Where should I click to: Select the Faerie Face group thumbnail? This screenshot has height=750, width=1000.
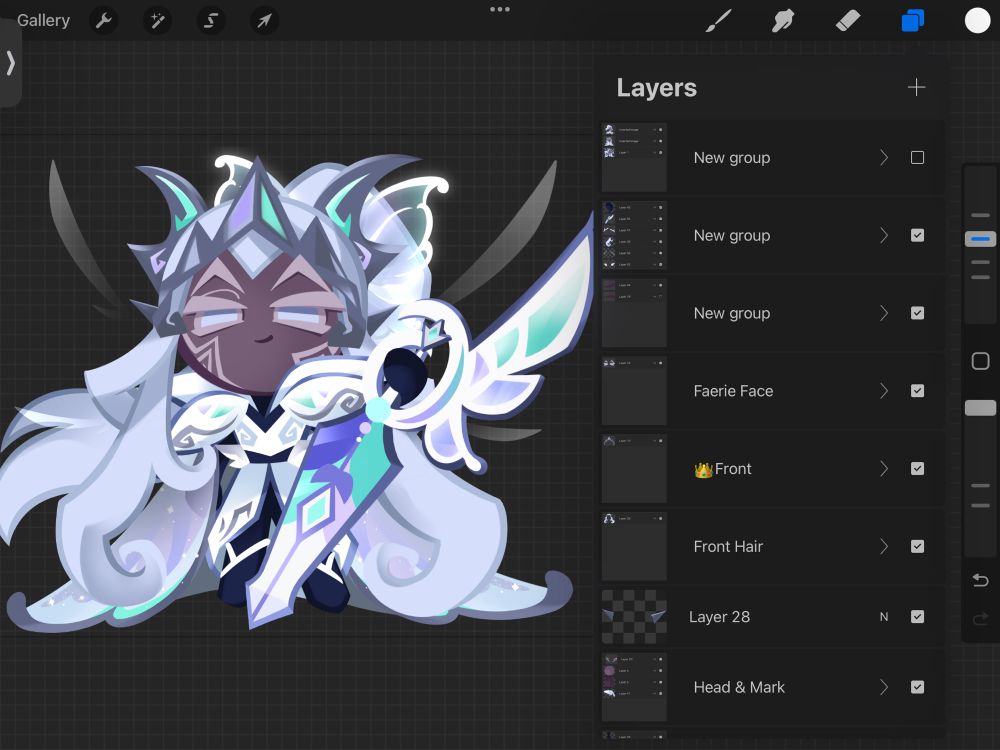point(634,391)
